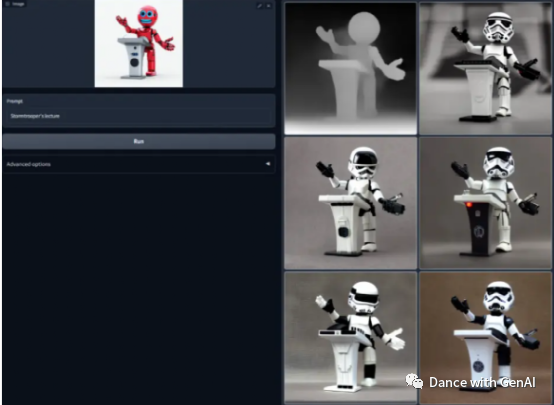Select the red robot input image
Screen dimensions: 554x405
click(139, 43)
